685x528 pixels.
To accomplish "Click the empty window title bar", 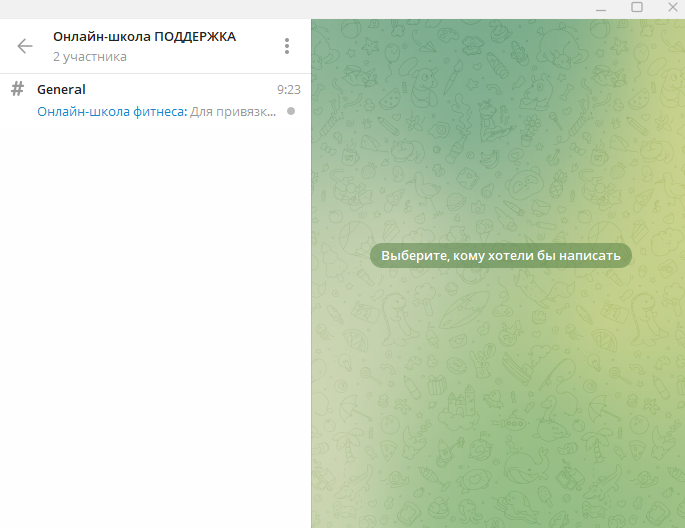I will tap(300, 8).
